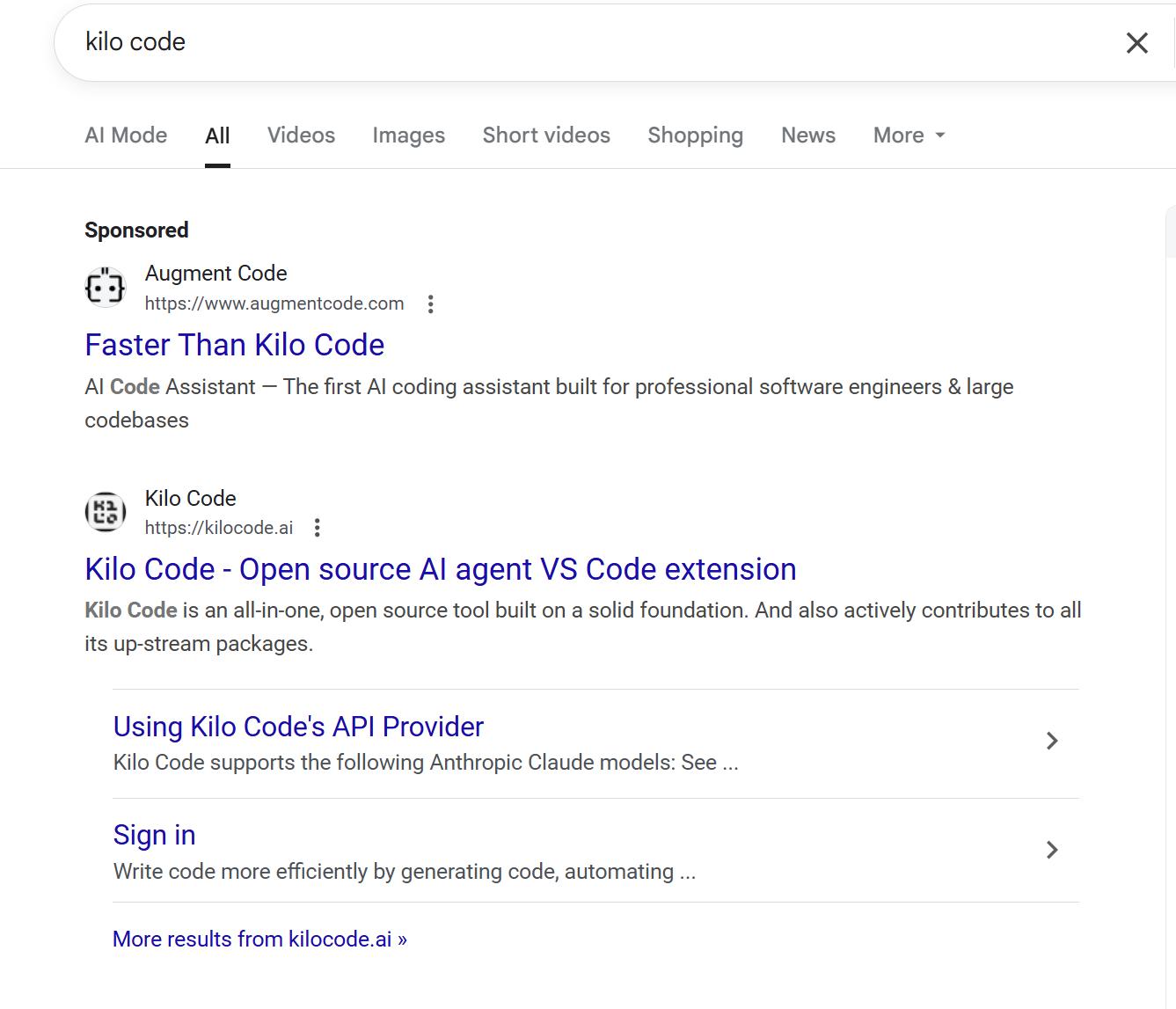
Task: Open the Images tab
Action: [408, 135]
